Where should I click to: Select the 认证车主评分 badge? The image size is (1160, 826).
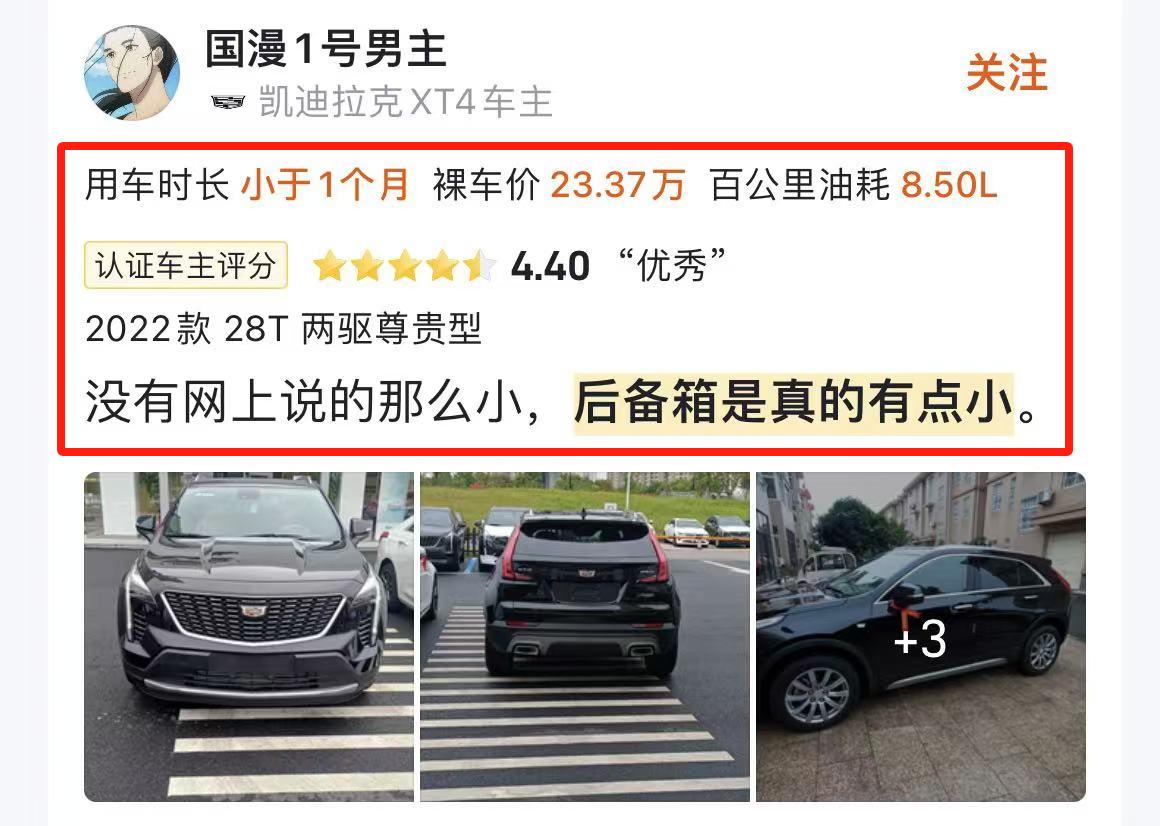[x=186, y=265]
